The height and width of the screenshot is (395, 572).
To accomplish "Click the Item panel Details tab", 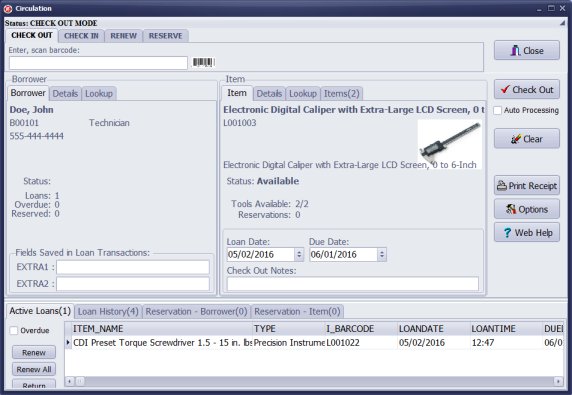I will tap(269, 94).
